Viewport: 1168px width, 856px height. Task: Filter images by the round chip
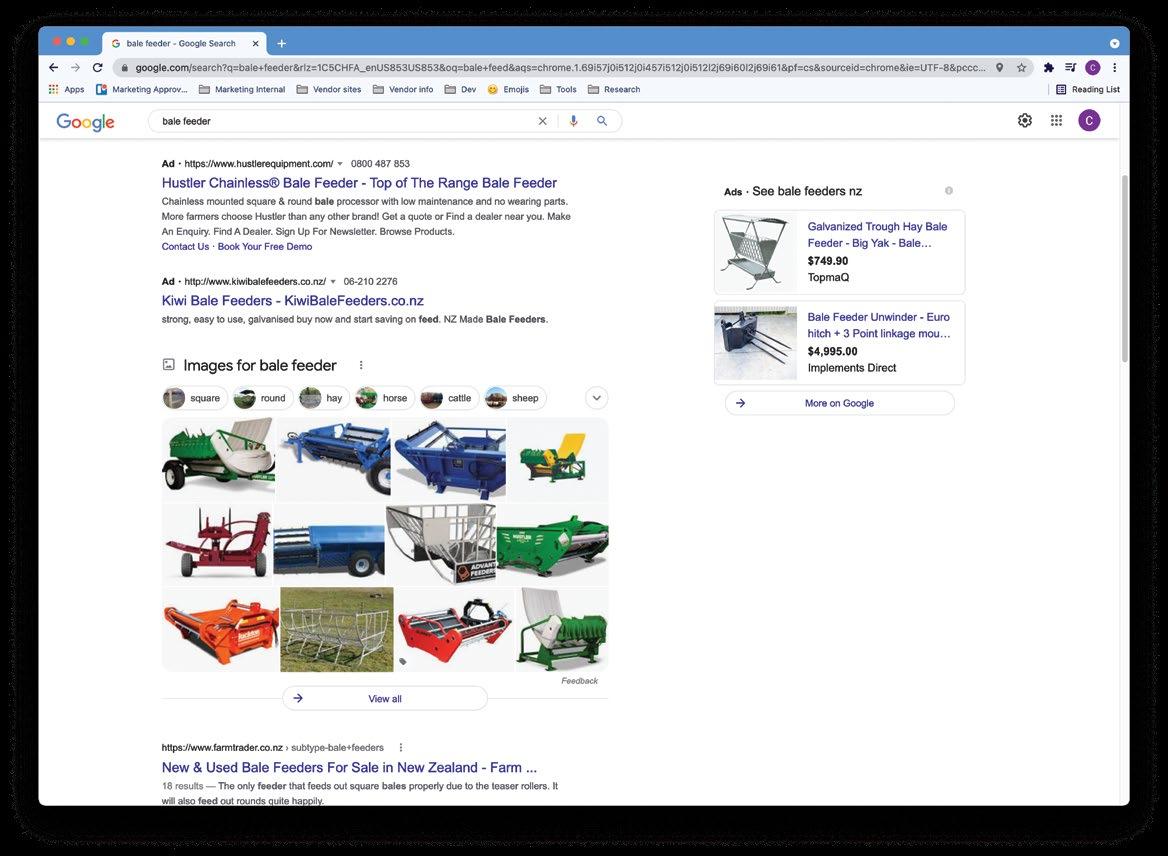click(261, 398)
